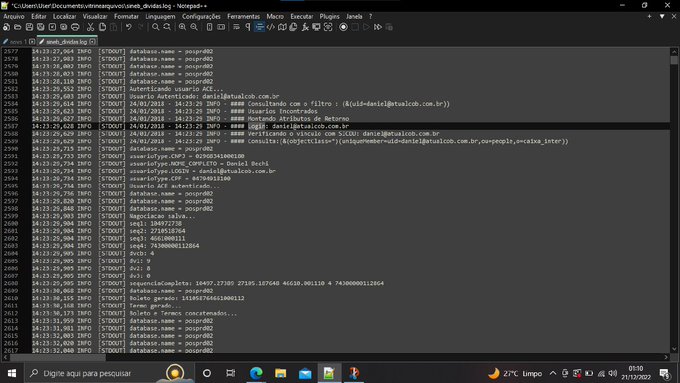Open the Arquivo menu
Image resolution: width=680 pixels, height=383 pixels.
click(x=14, y=16)
